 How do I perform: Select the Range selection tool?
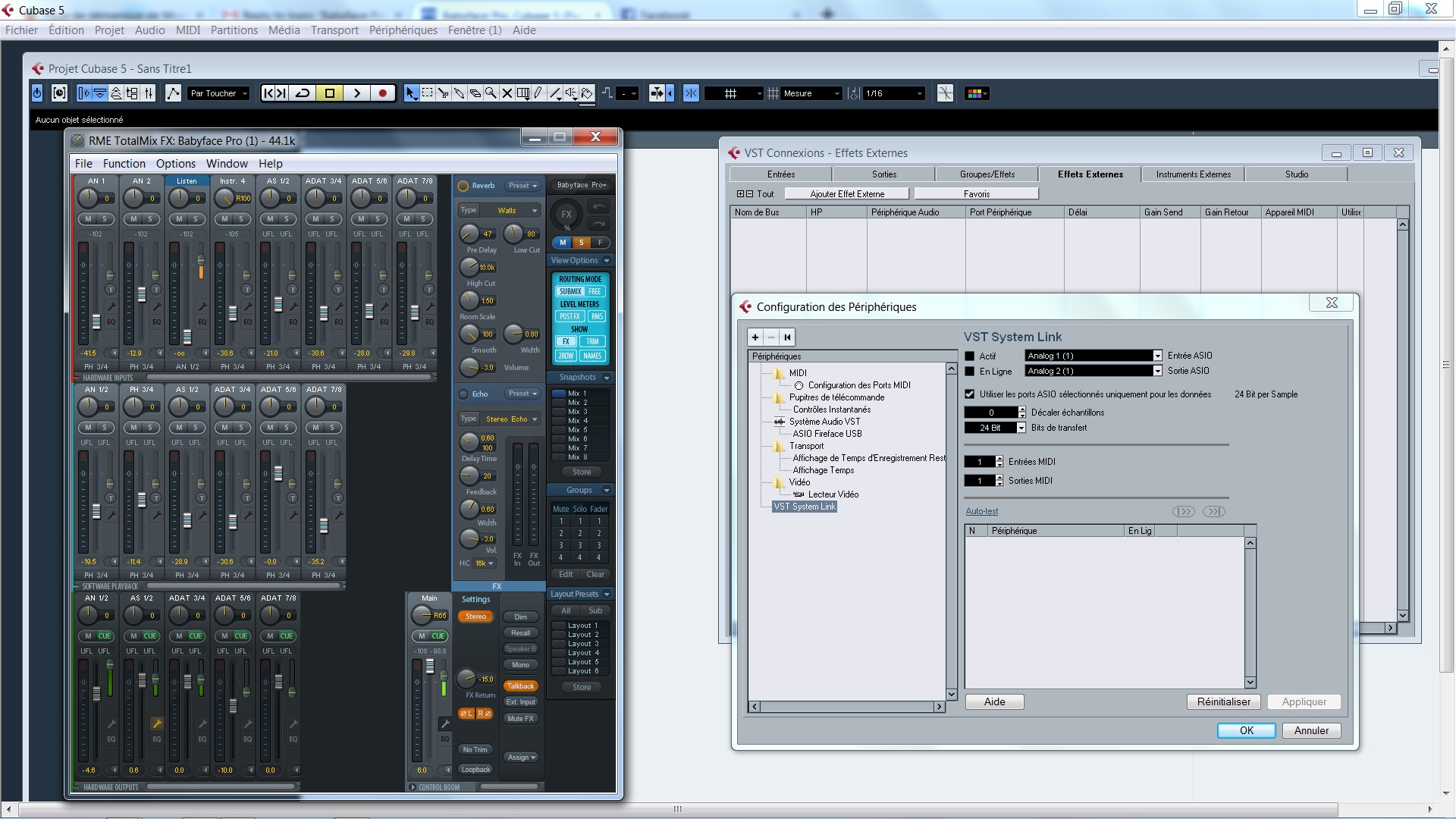[427, 93]
